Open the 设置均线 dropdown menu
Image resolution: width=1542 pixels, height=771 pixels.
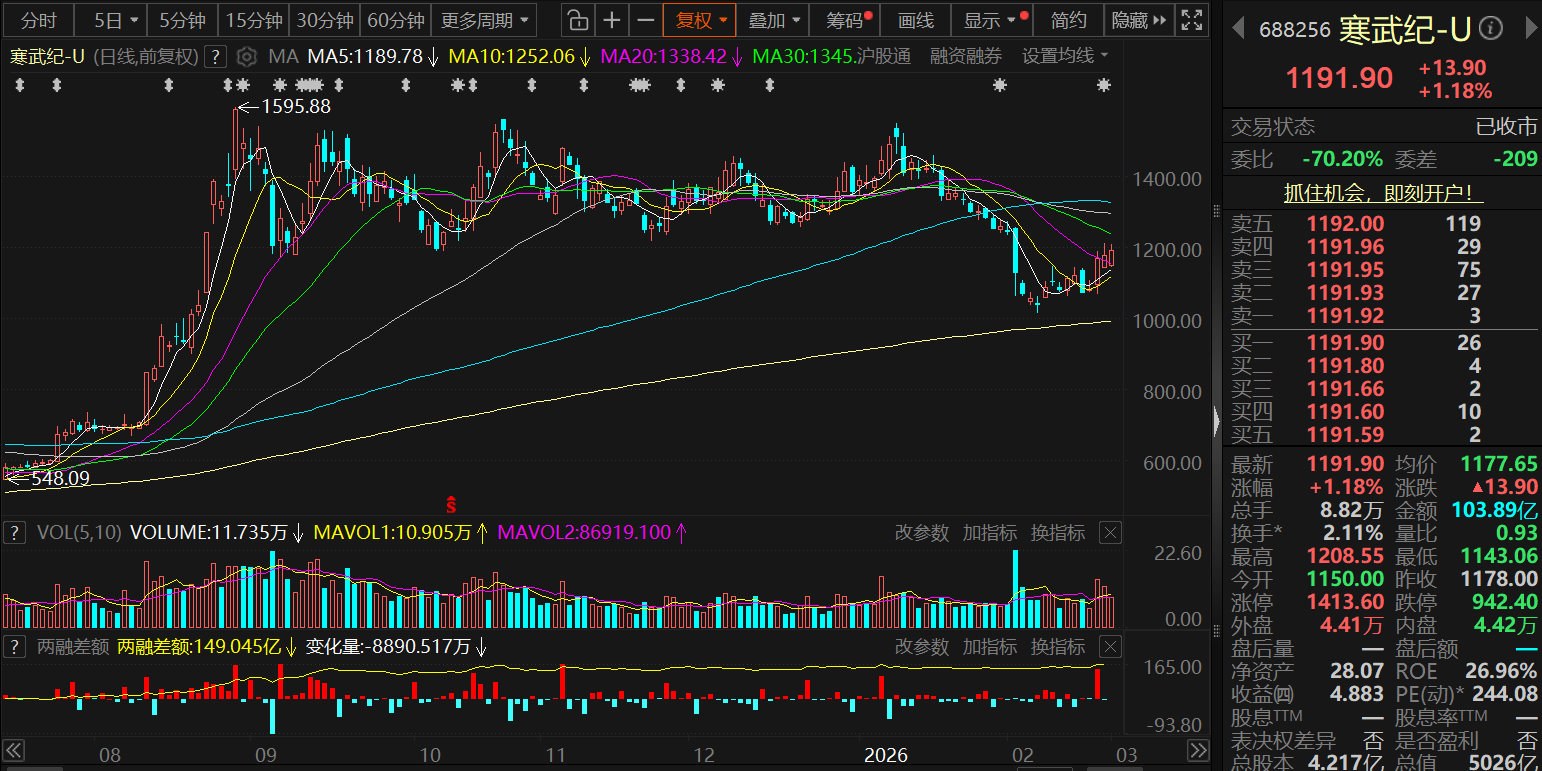click(x=1065, y=57)
